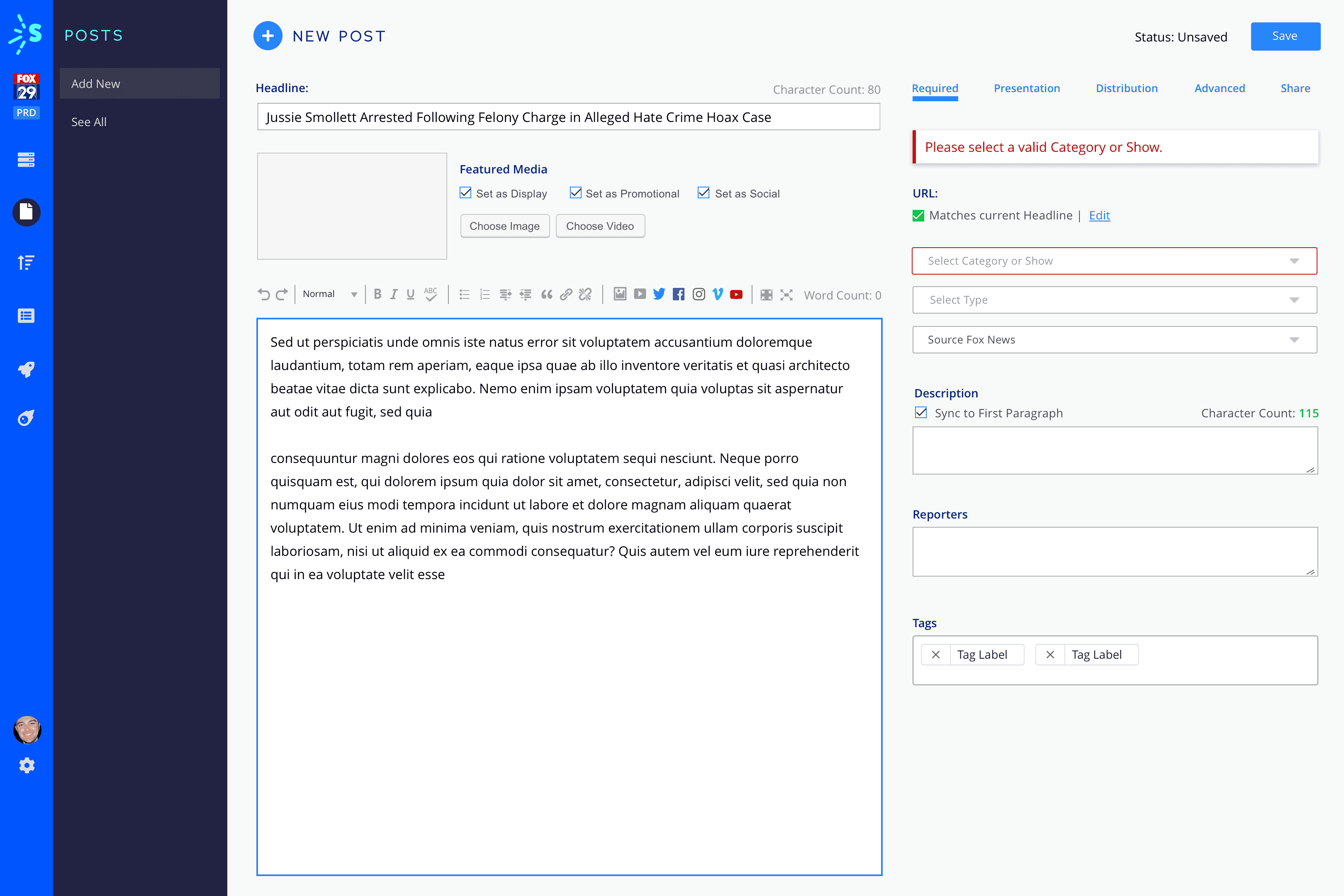Open the Normal paragraph style dropdown
The height and width of the screenshot is (896, 1344).
point(330,294)
